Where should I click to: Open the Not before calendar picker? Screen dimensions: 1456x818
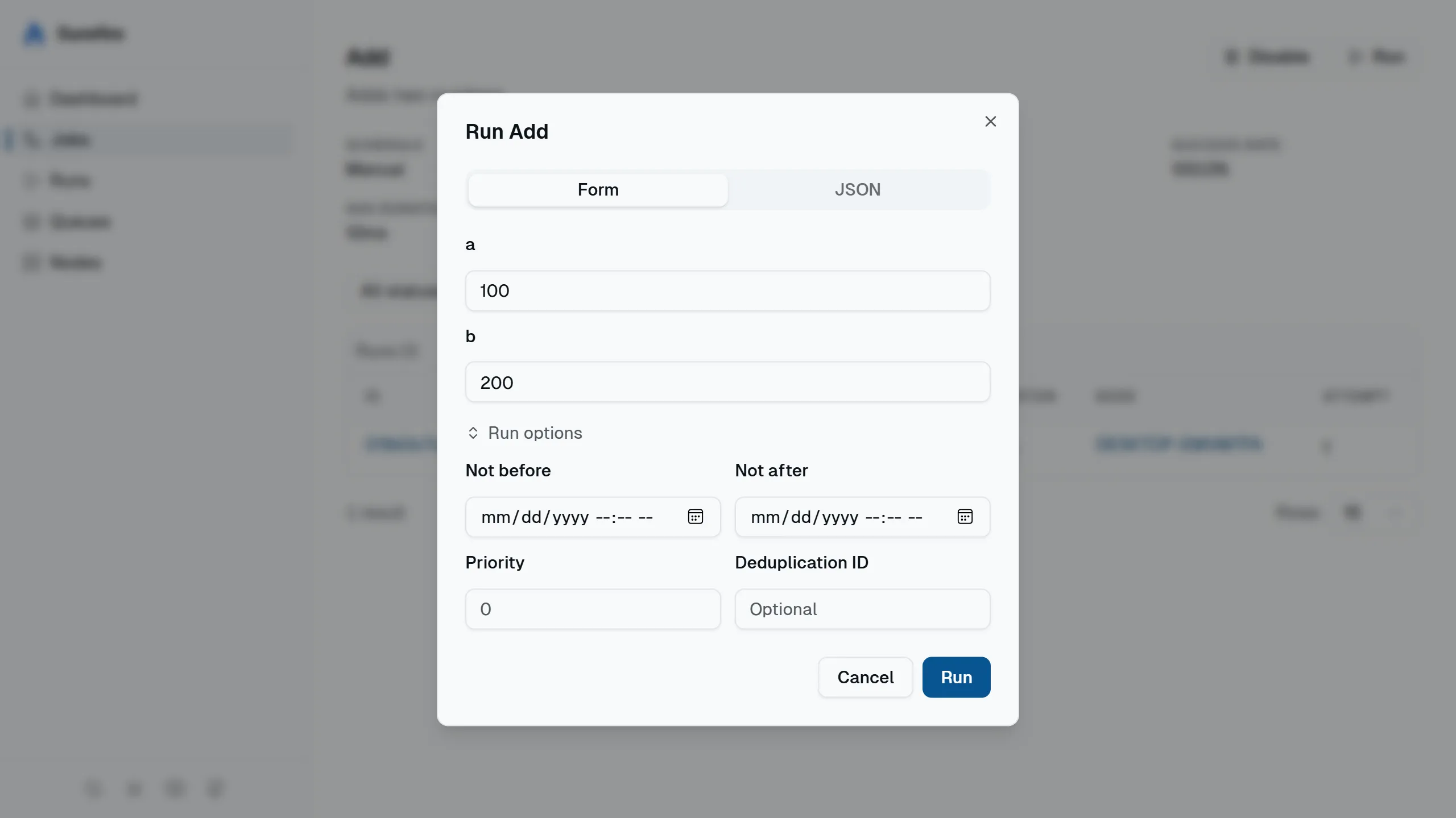pyautogui.click(x=695, y=517)
